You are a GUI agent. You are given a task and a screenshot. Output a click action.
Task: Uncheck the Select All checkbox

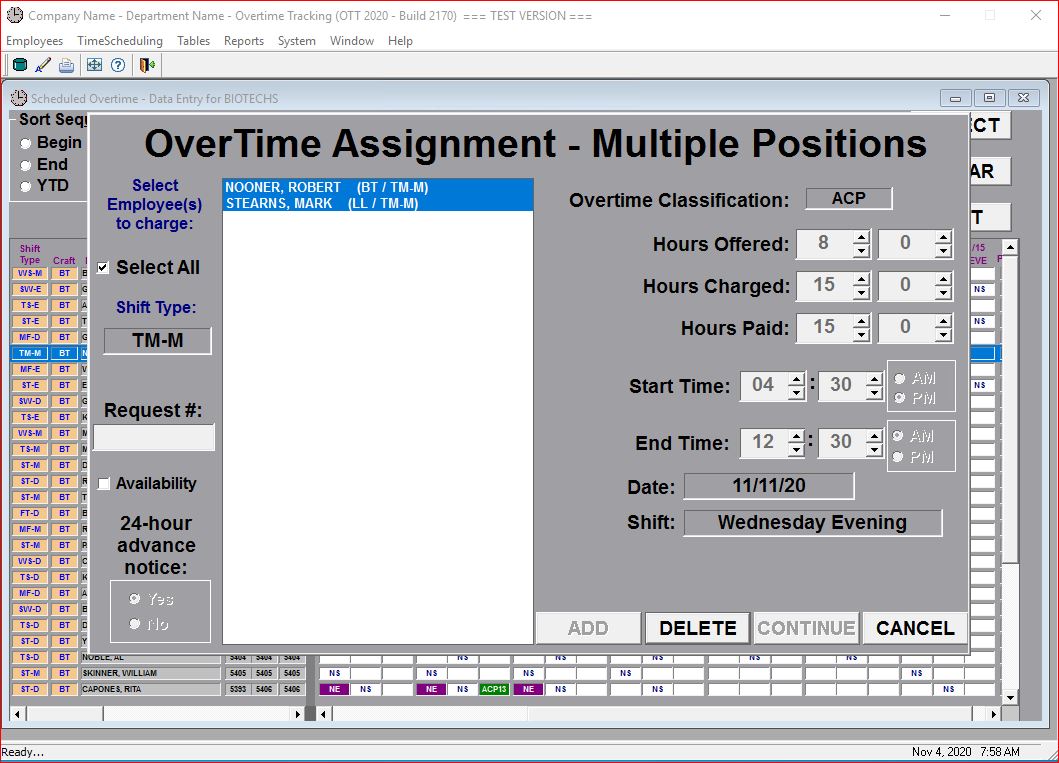point(103,268)
